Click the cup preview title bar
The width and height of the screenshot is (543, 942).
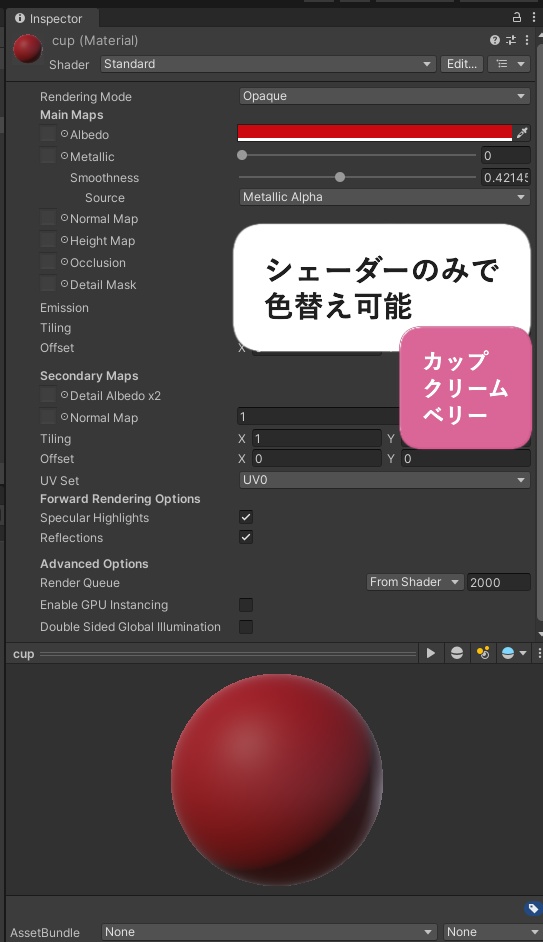point(213,654)
